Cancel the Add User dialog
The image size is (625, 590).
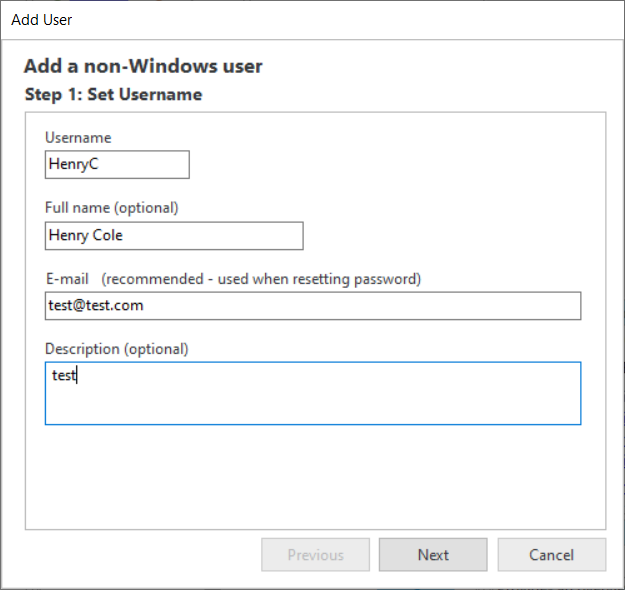tap(552, 555)
